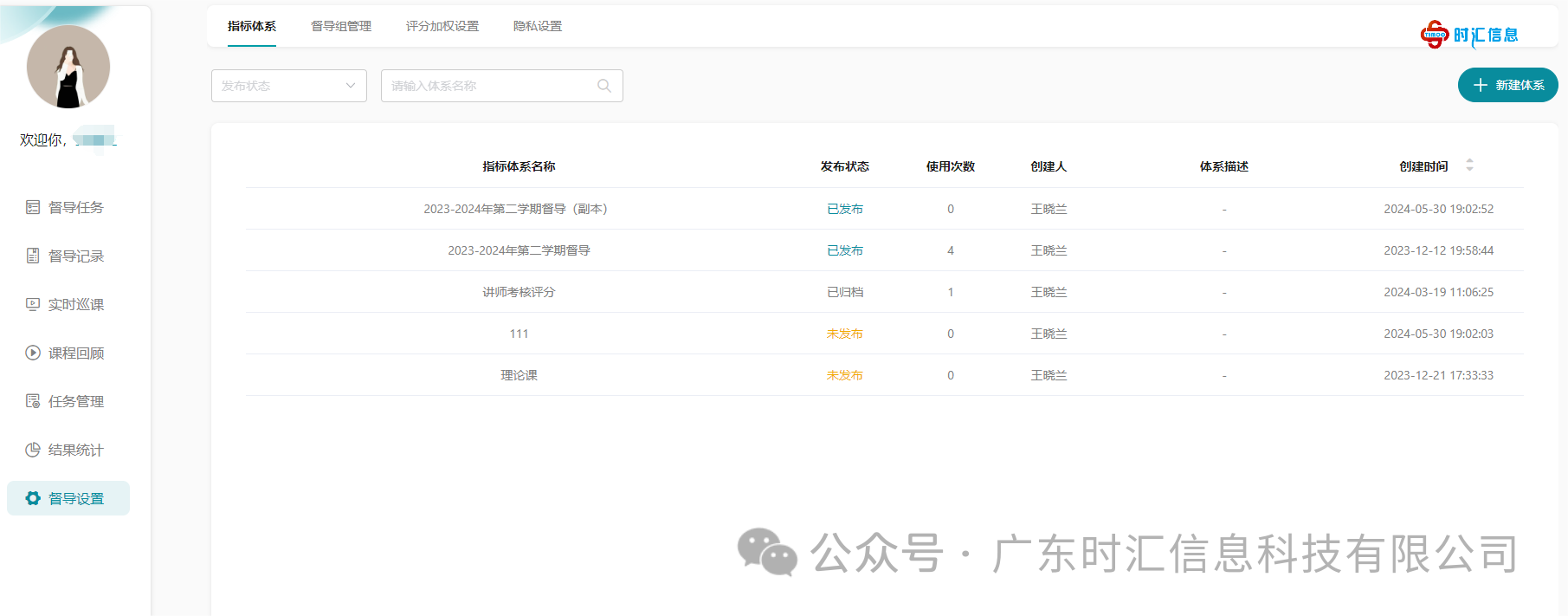Click 已归档 status of 讲师考核评分

(845, 292)
